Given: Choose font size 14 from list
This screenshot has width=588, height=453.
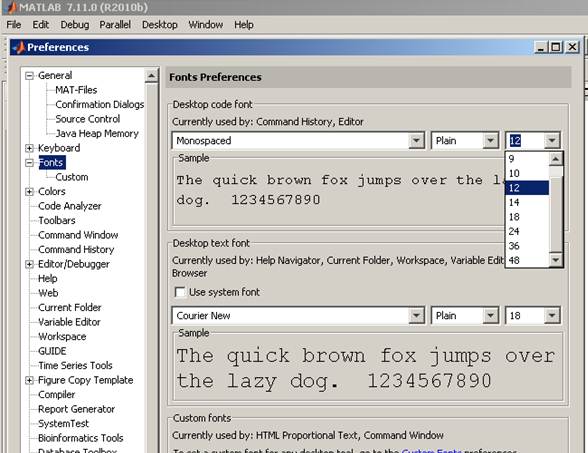Looking at the screenshot, I should click(527, 202).
